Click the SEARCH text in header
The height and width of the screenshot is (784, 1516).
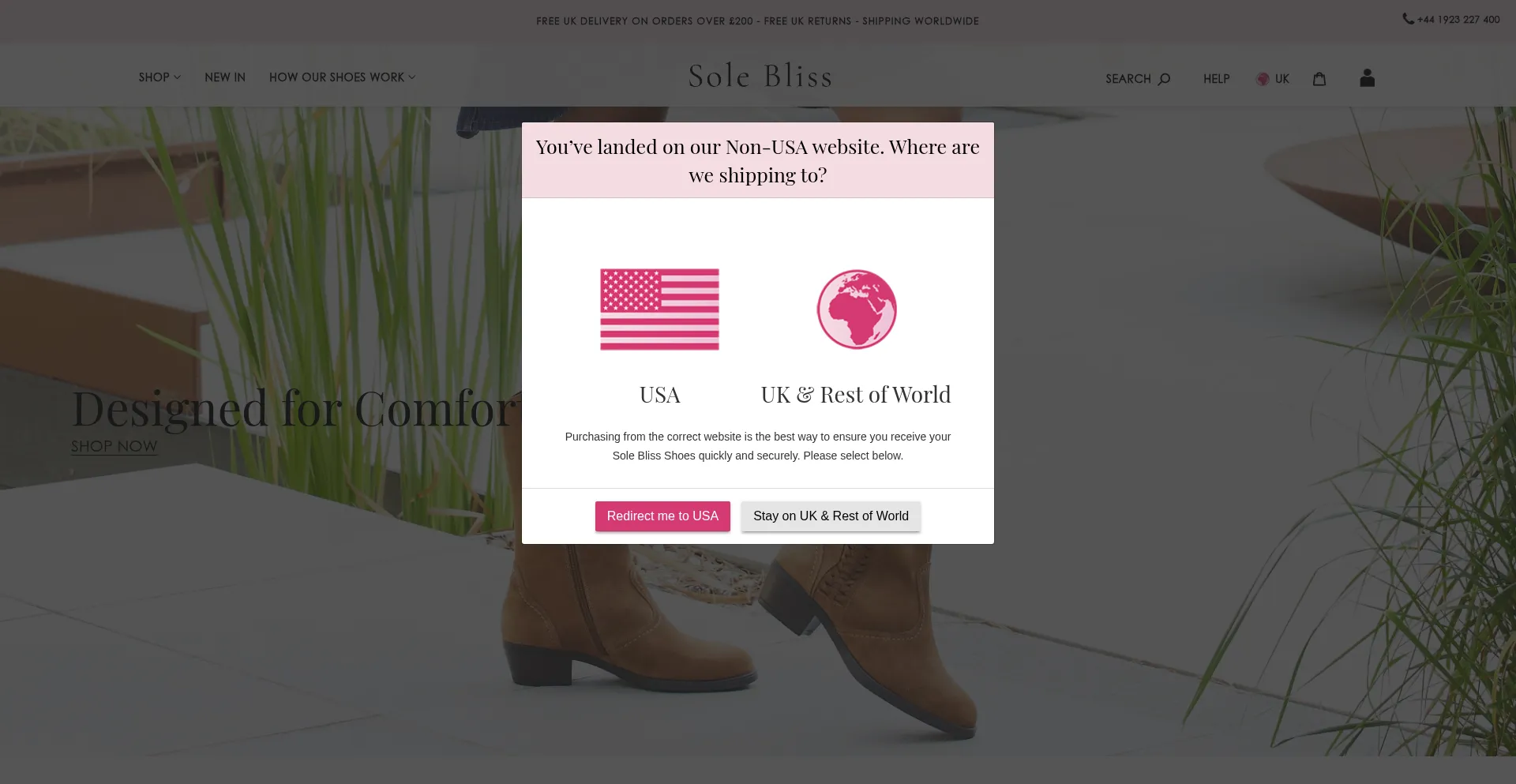coord(1128,79)
